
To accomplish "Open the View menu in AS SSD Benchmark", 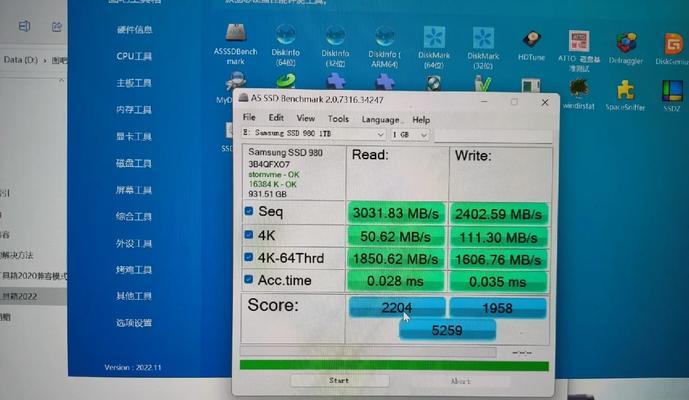I will coord(305,118).
